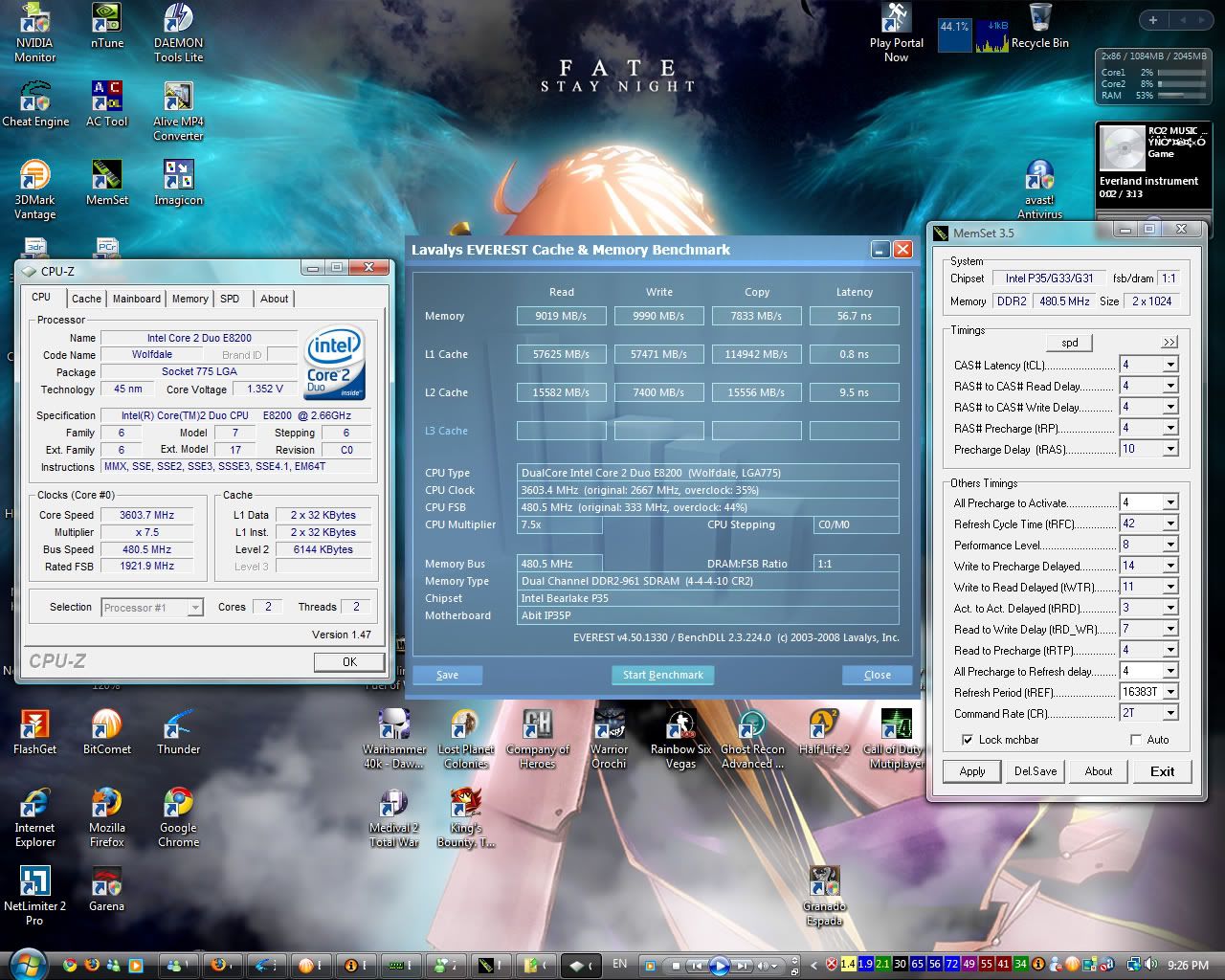The image size is (1225, 980).
Task: Expand the Refresh Cycle Time (tRFC) dropdown
Action: [x=1169, y=523]
